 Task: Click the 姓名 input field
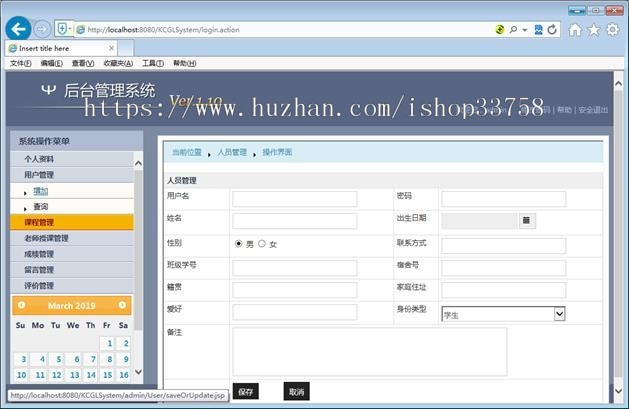click(294, 221)
